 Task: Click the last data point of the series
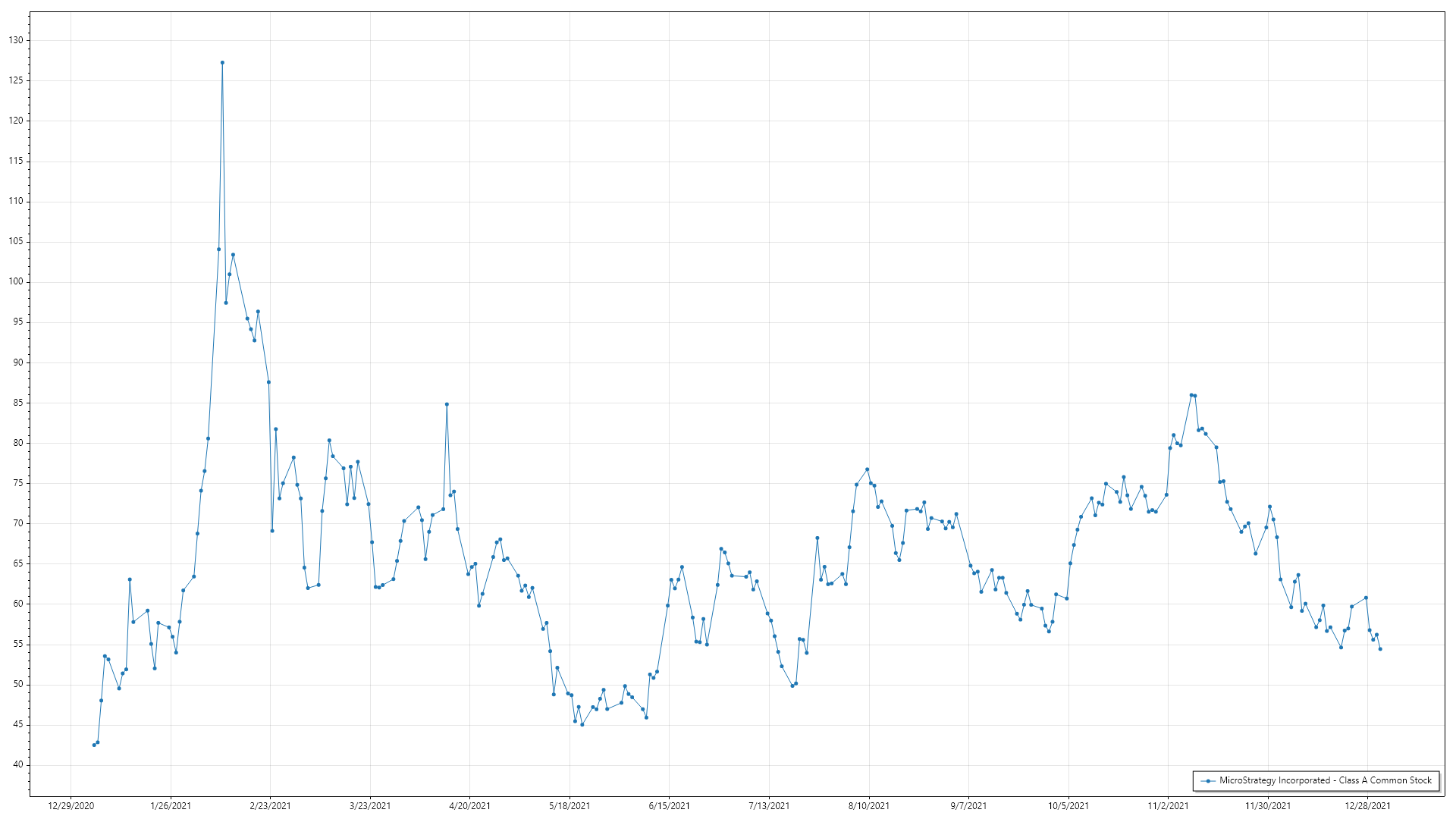(x=1380, y=649)
